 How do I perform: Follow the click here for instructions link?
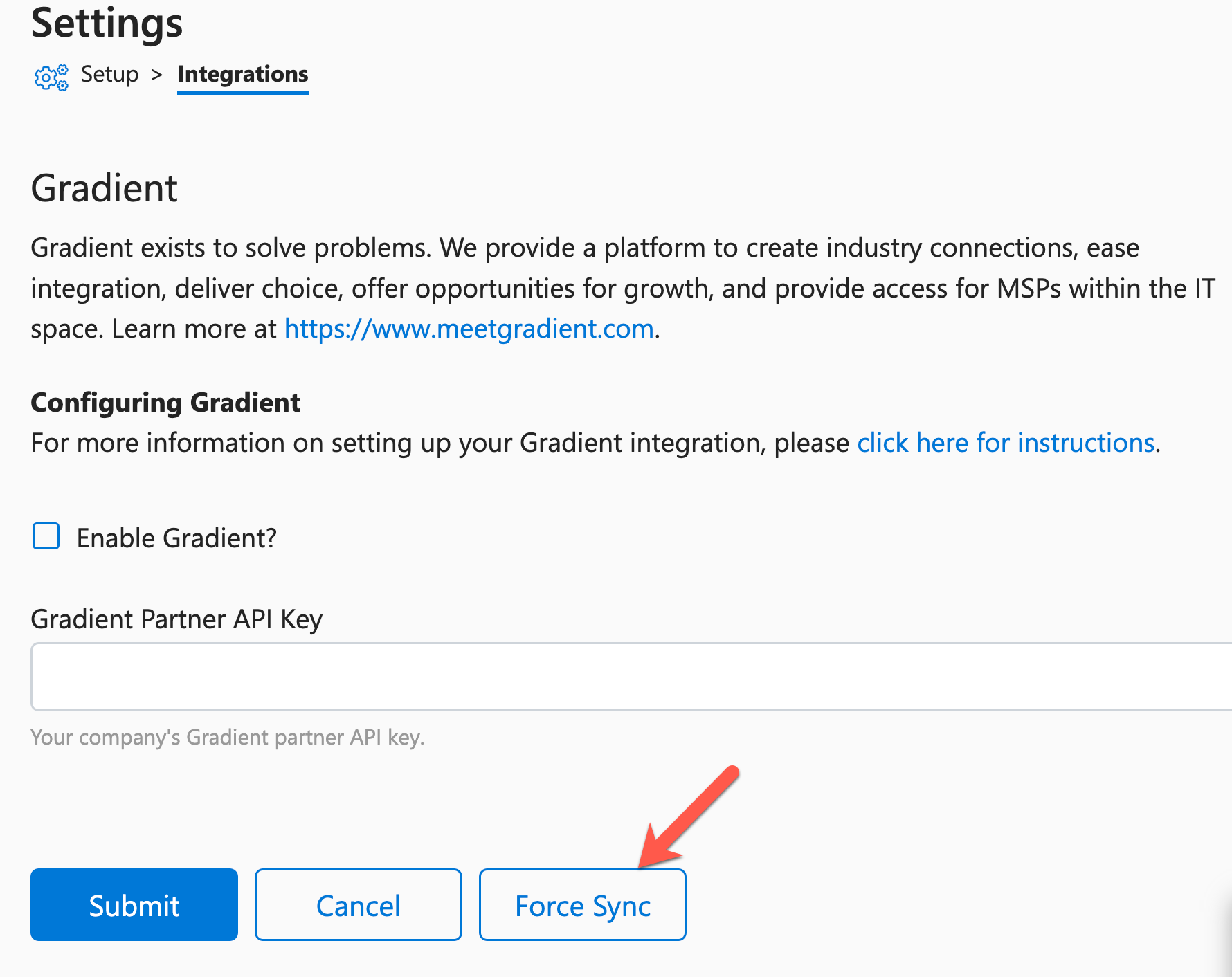[1006, 443]
